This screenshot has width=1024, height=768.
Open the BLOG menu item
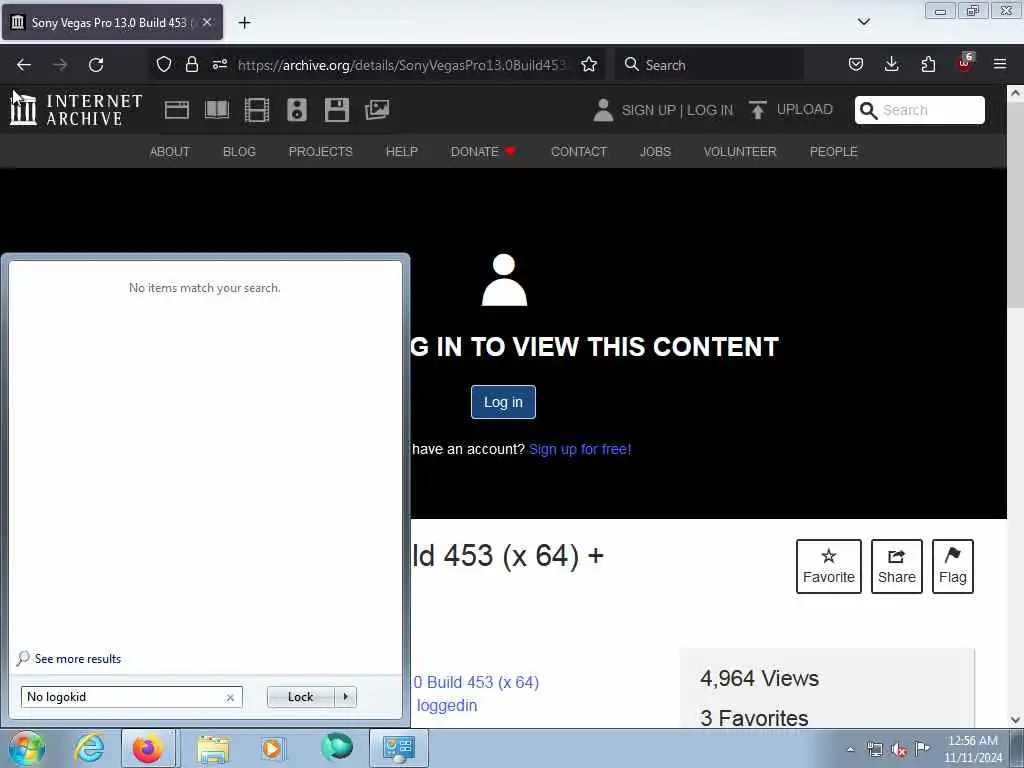pos(239,152)
